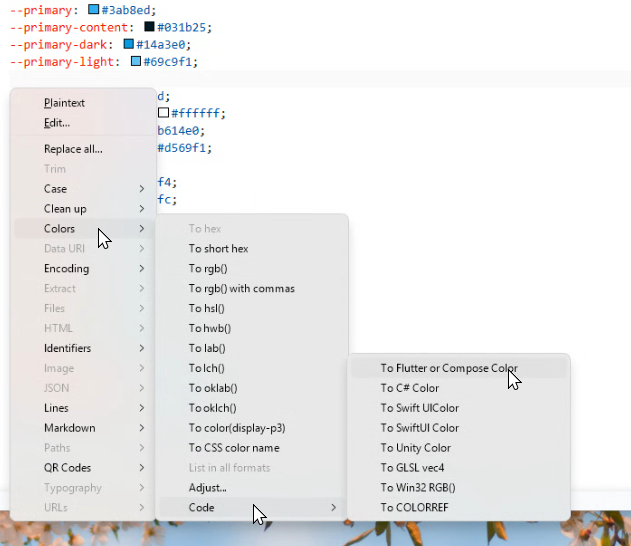
Task: Click the white #ffffff color swatch
Action: pyautogui.click(x=163, y=112)
